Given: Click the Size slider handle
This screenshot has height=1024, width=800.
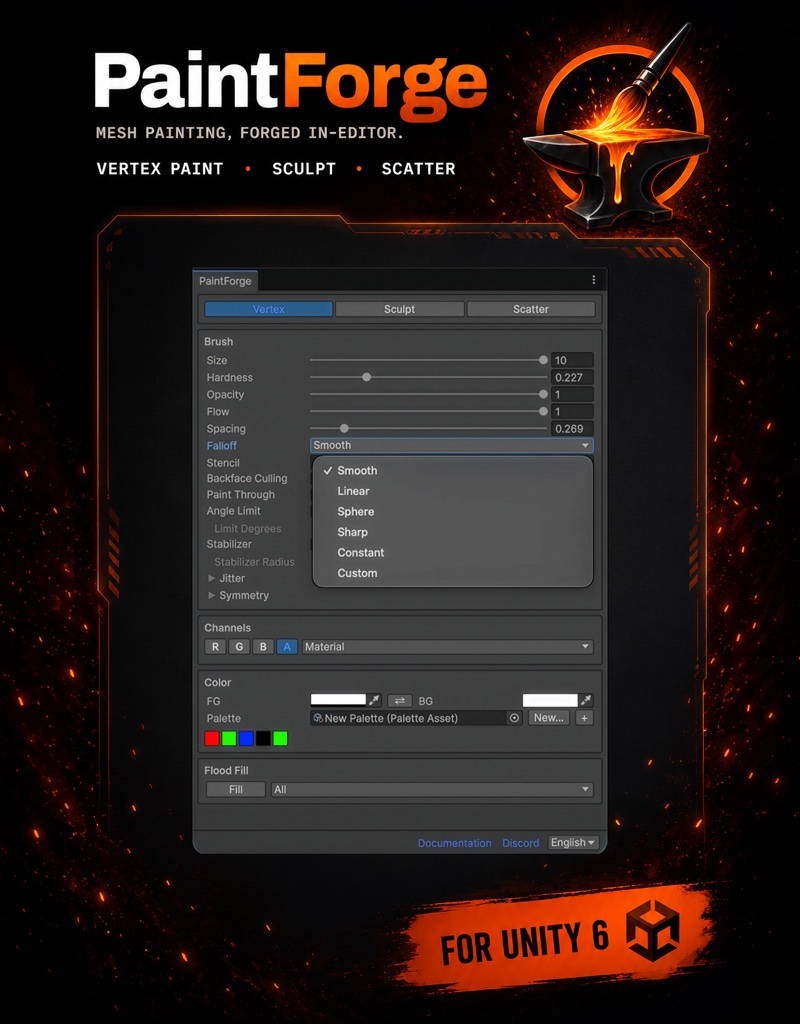Looking at the screenshot, I should point(543,360).
